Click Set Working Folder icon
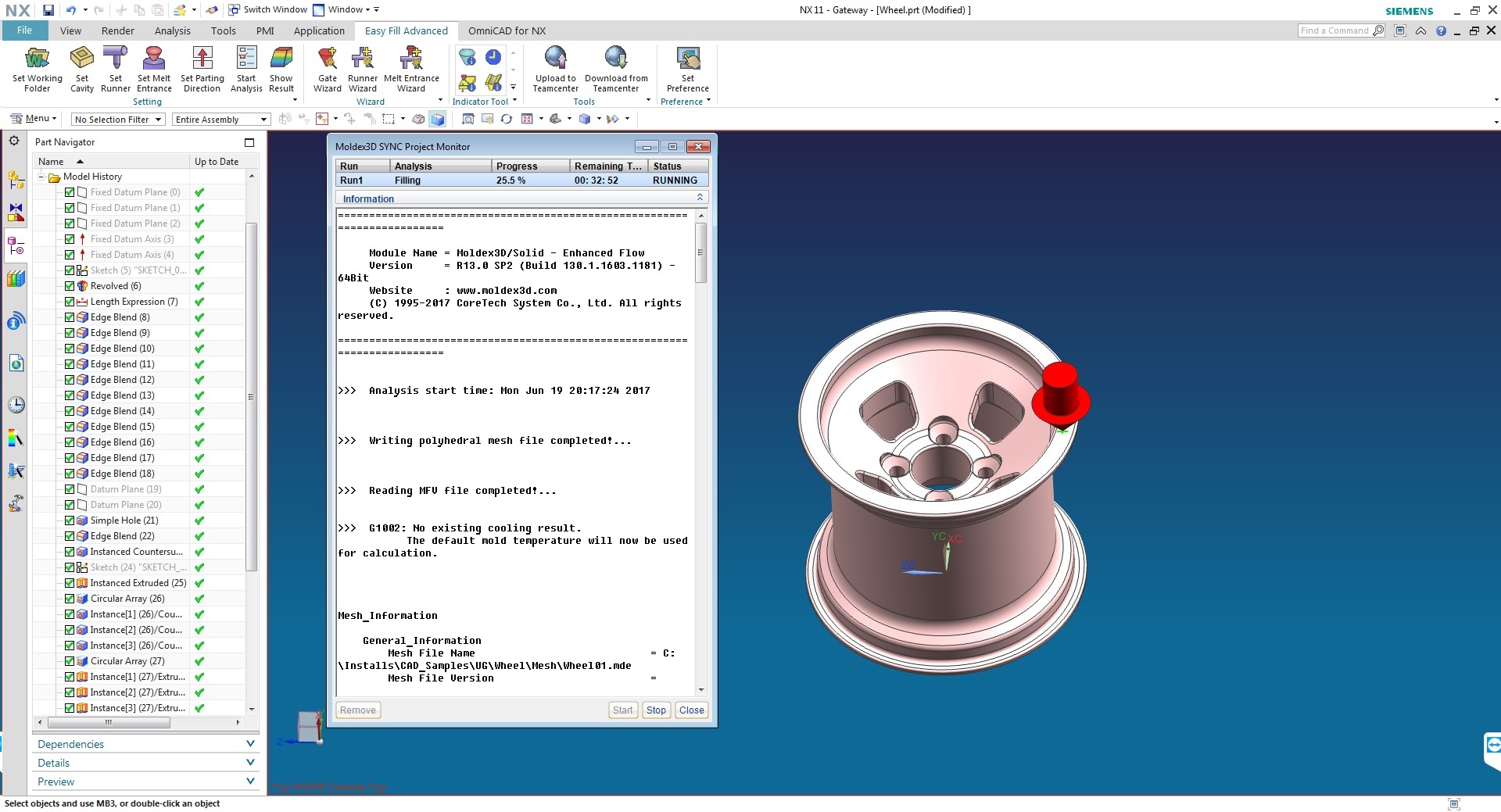This screenshot has width=1501, height=812. tap(37, 59)
